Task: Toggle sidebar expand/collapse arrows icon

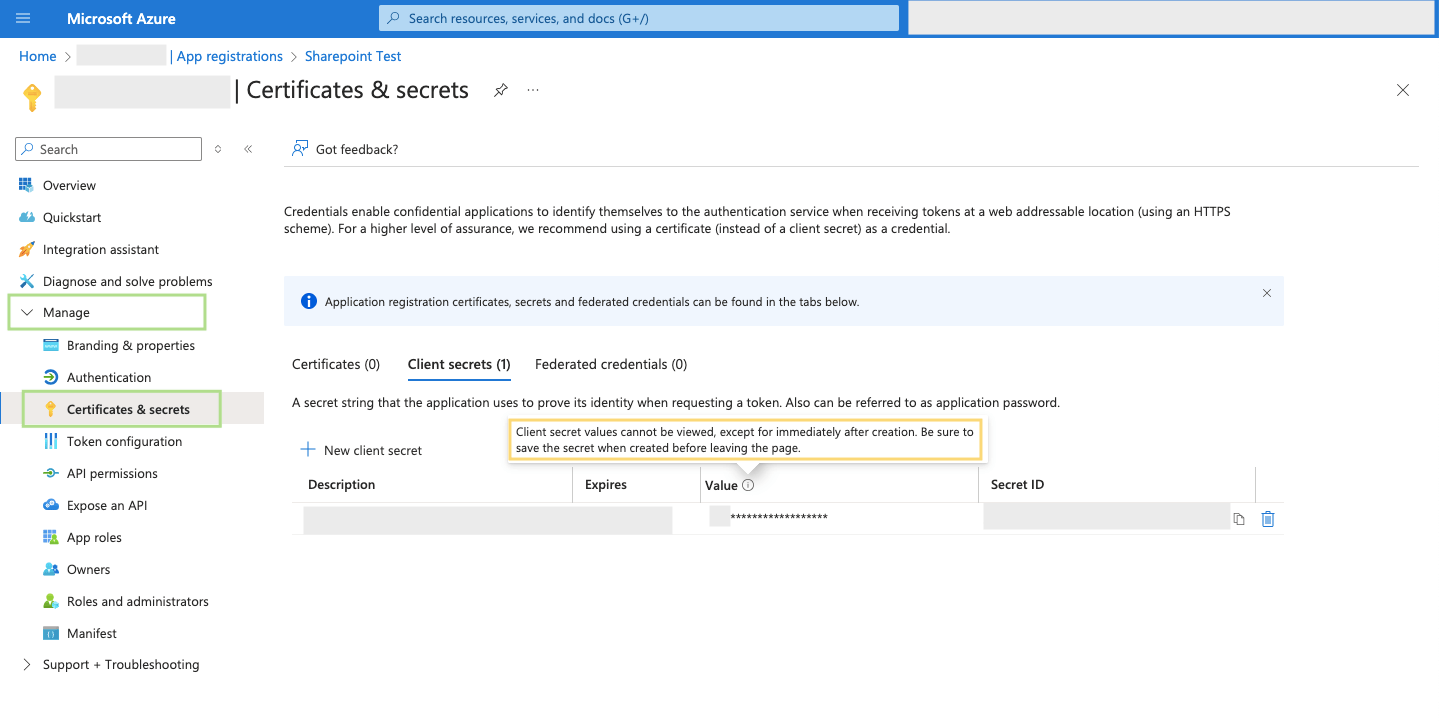Action: (218, 149)
